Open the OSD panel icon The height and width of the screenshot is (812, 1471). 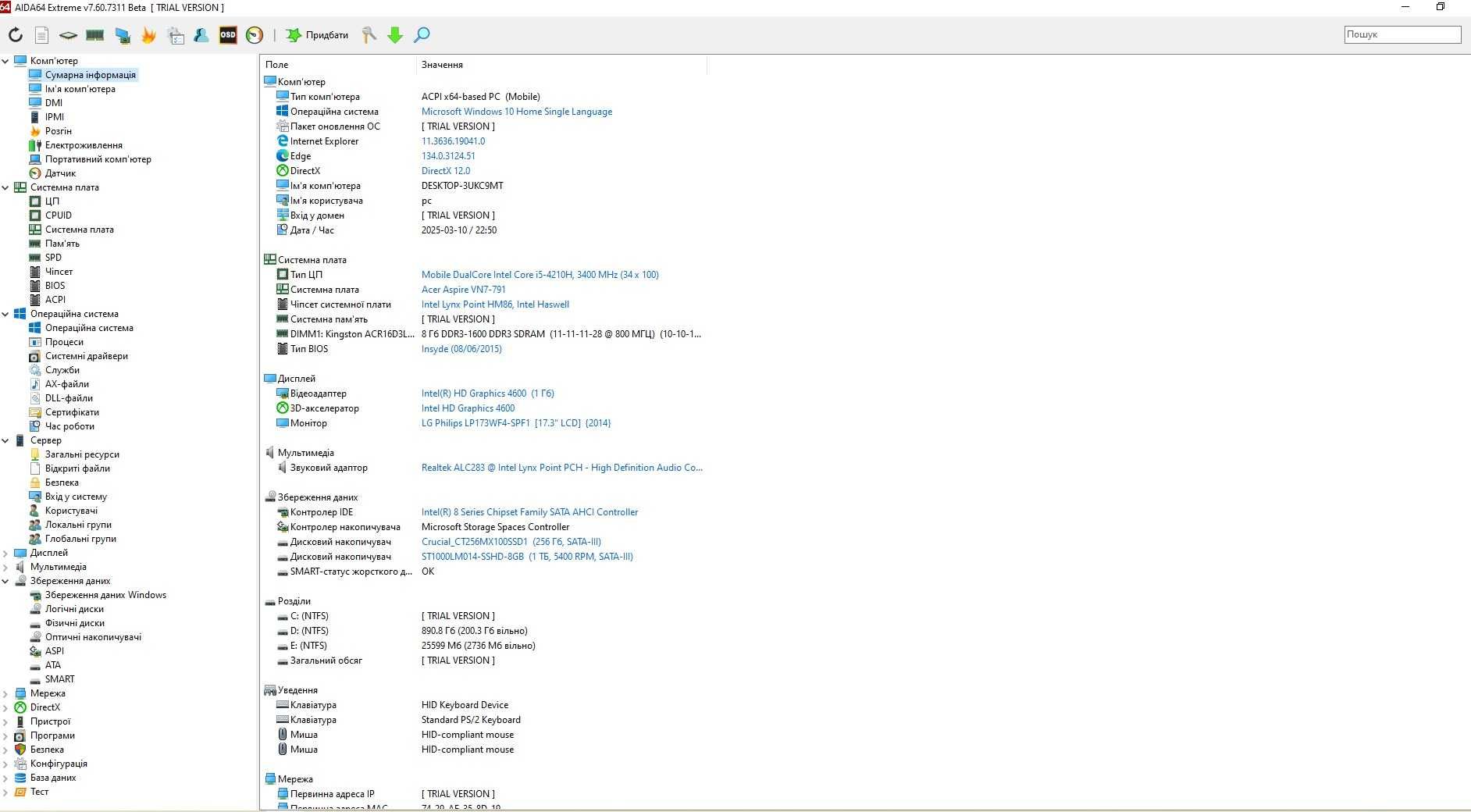tap(228, 35)
